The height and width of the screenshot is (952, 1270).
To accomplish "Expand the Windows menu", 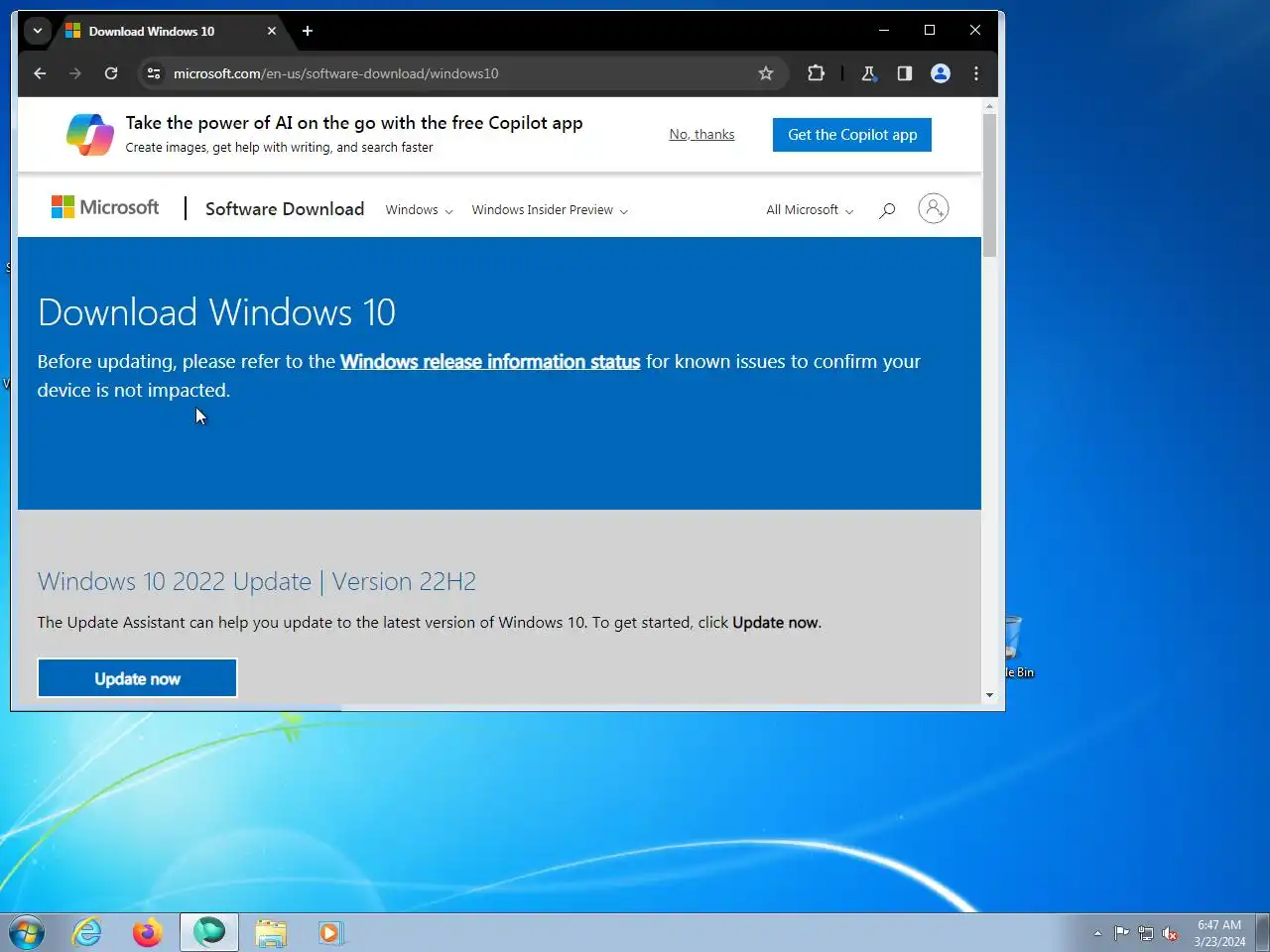I will tap(419, 210).
